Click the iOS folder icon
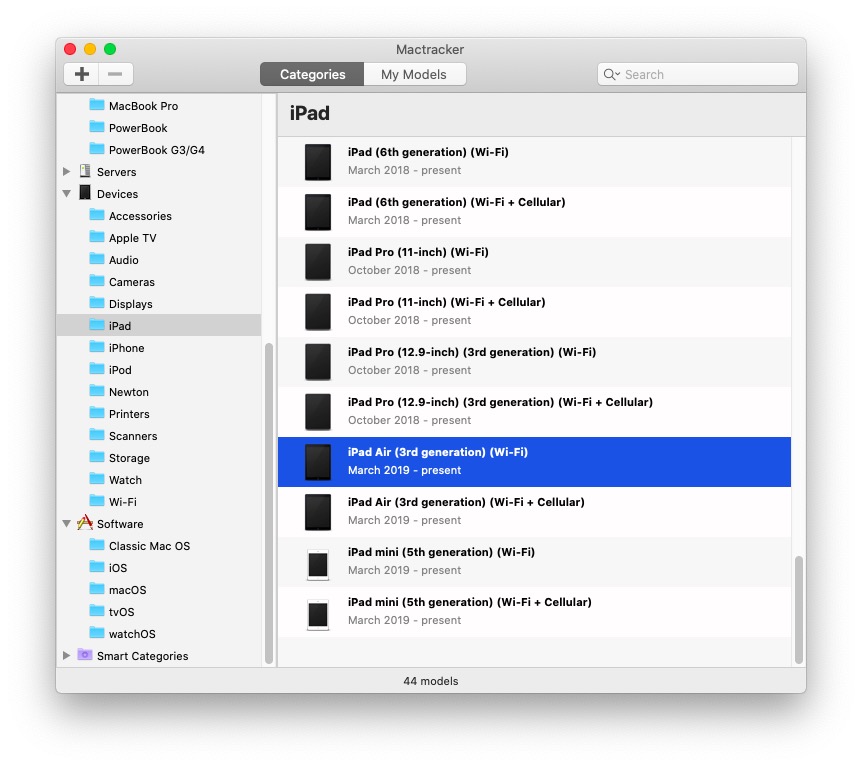Viewport: 862px width, 767px height. point(97,566)
